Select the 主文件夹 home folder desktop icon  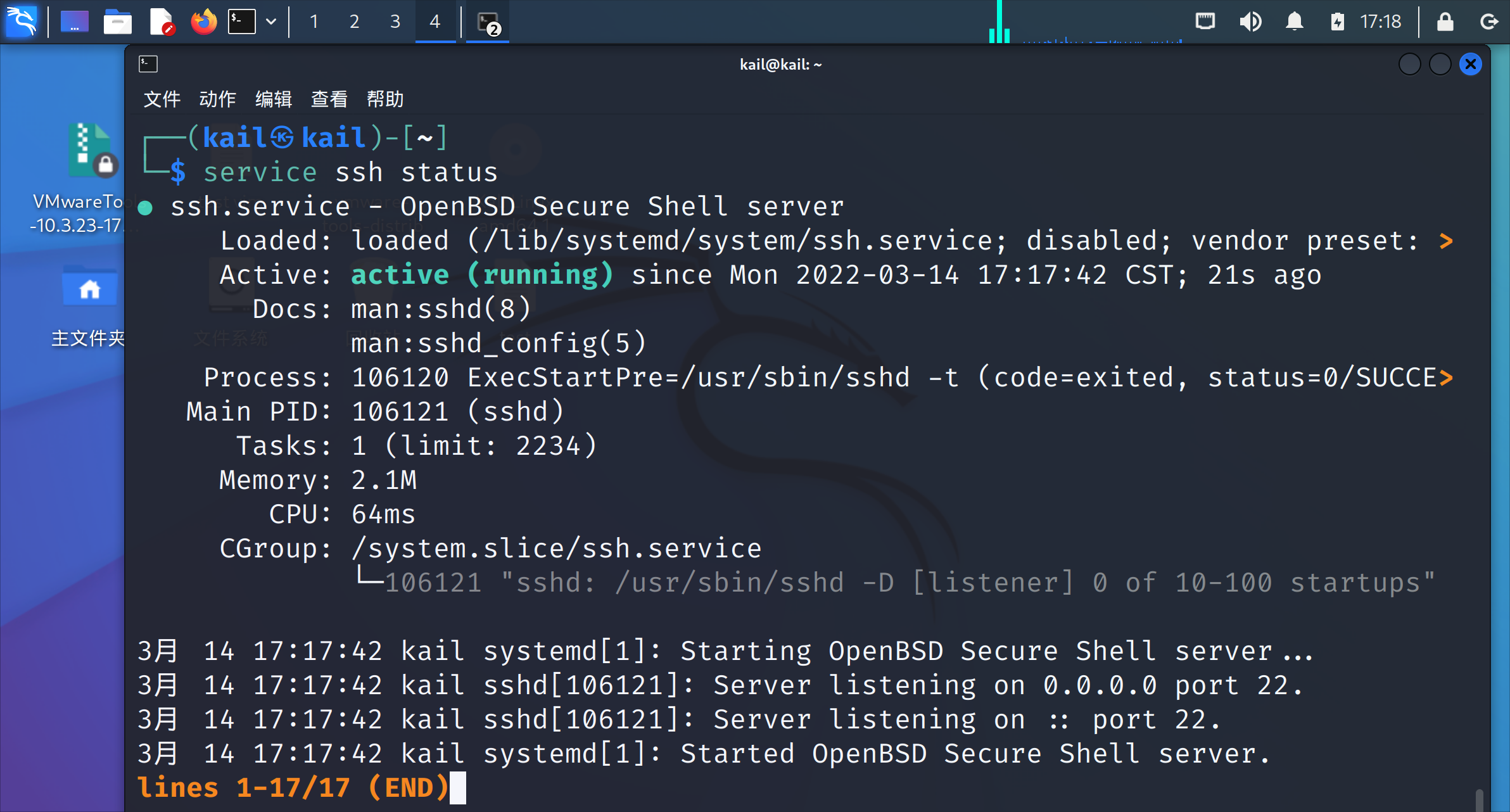point(87,307)
